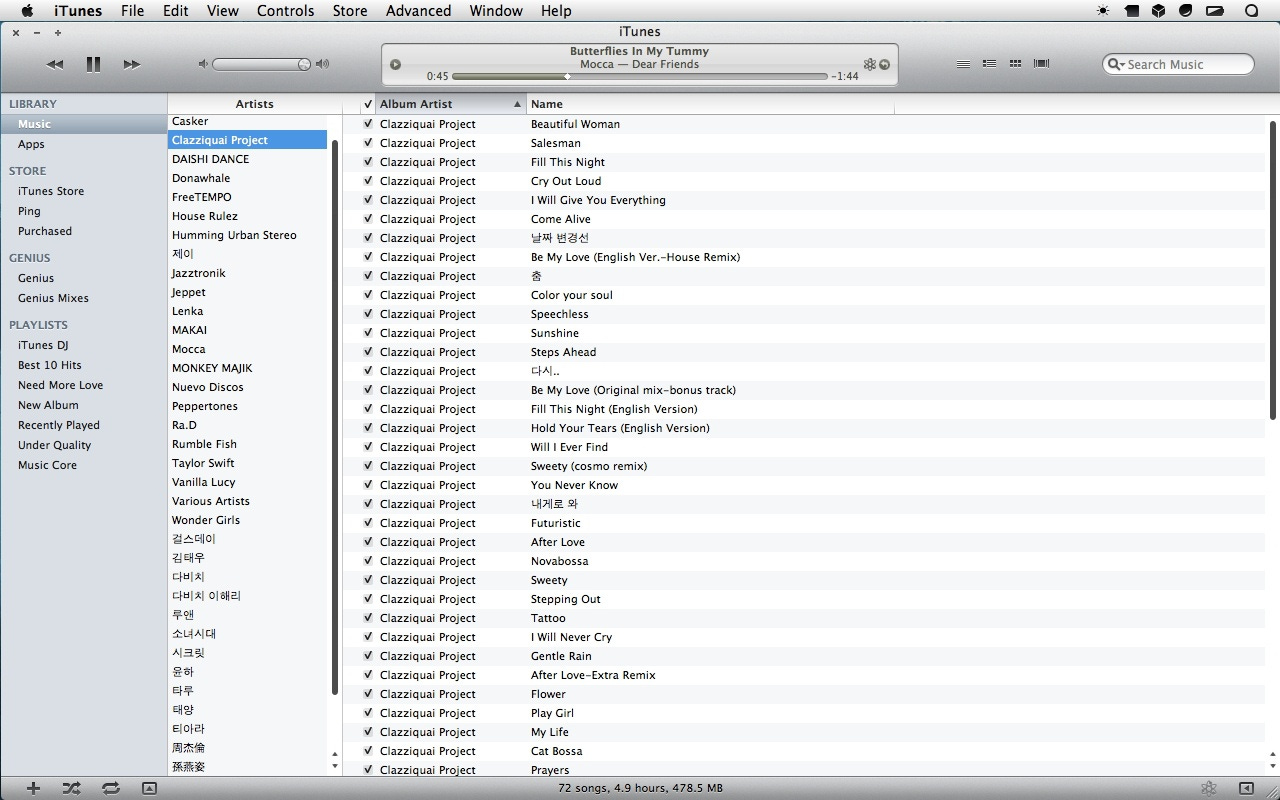Adjust the volume slider knob
This screenshot has width=1280, height=800.
pos(304,64)
